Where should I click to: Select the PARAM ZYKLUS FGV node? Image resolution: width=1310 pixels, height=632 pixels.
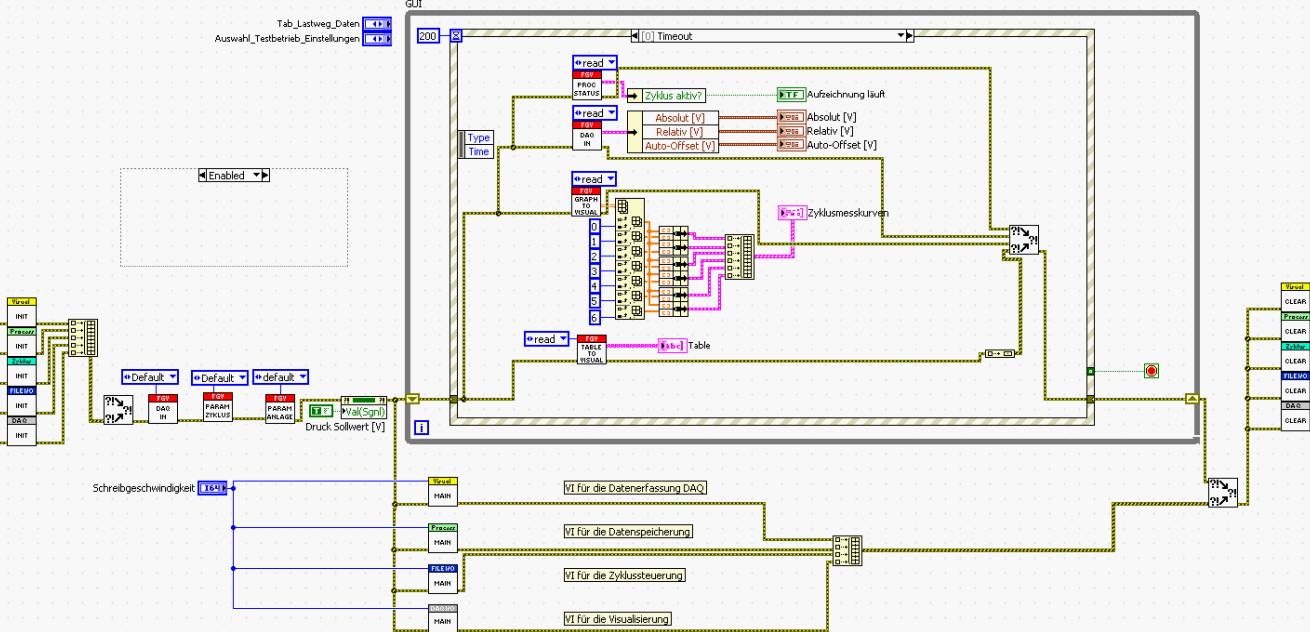[x=217, y=408]
